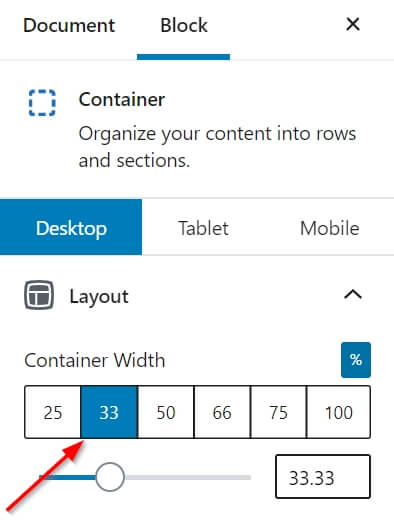Switch to the Tablet device view
The image size is (394, 532).
(203, 228)
